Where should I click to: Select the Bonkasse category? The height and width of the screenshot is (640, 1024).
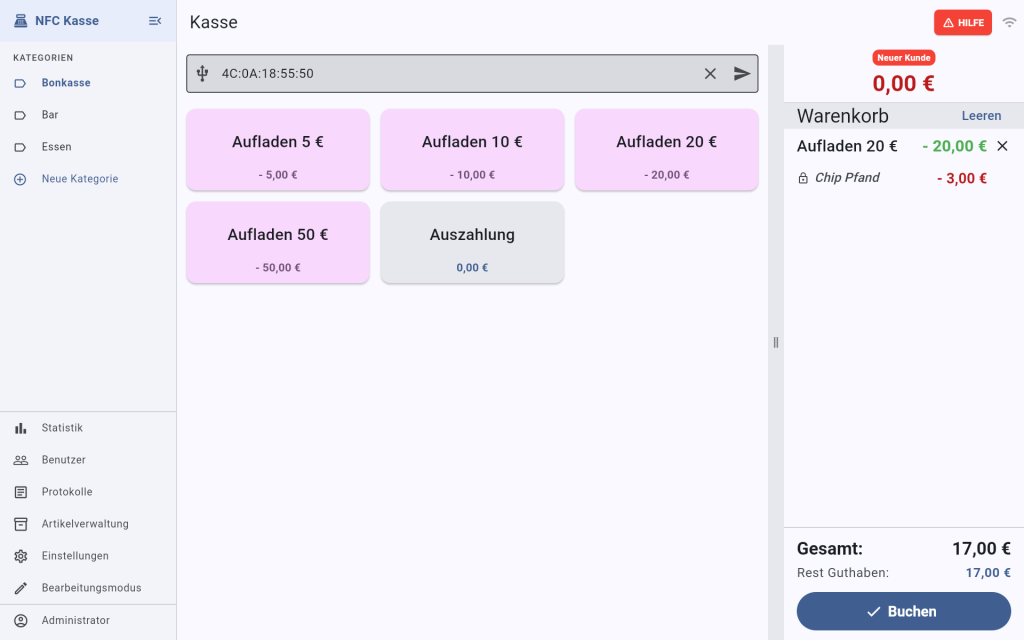coord(88,83)
